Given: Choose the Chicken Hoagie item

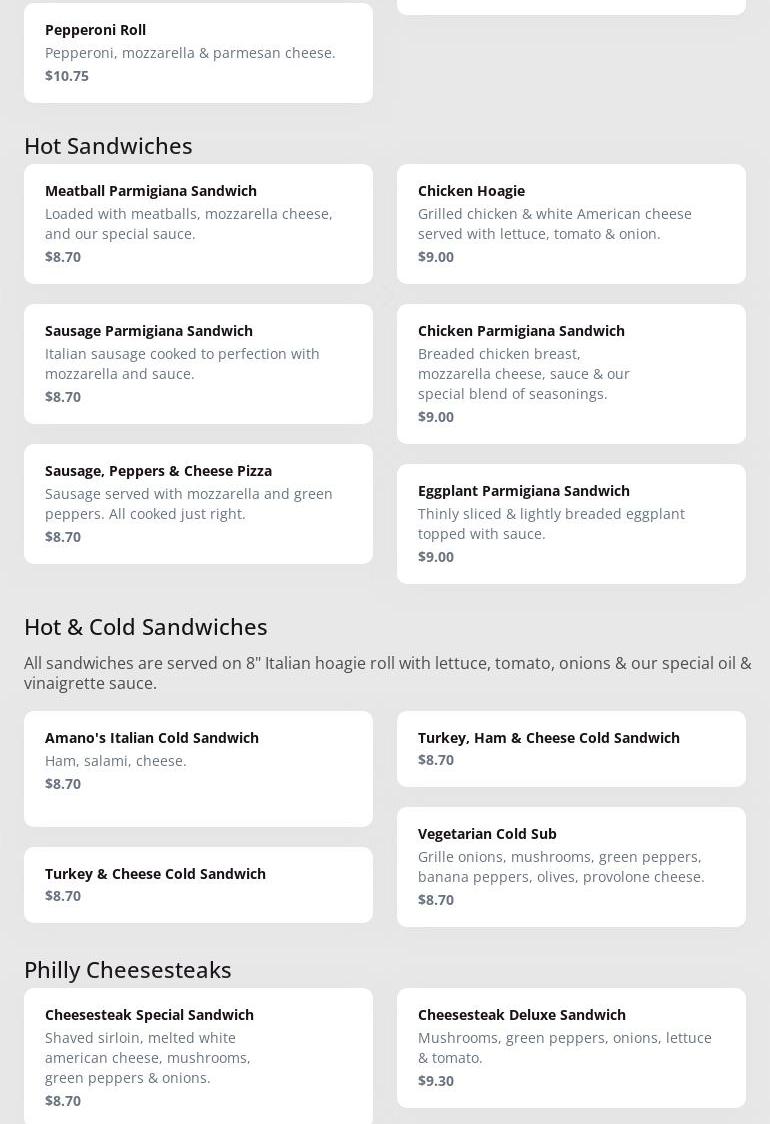Looking at the screenshot, I should 571,223.
